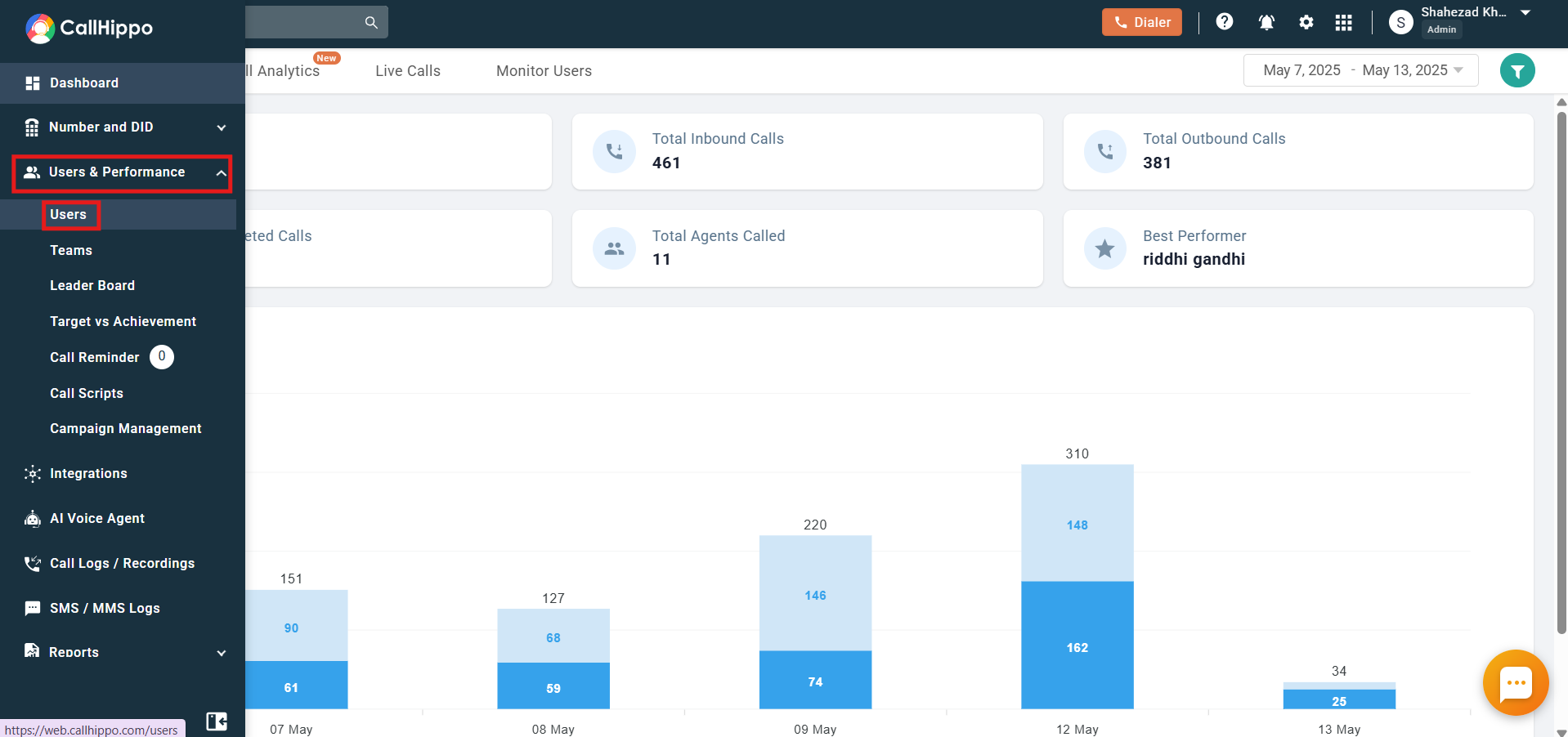This screenshot has width=1568, height=737.
Task: Click the Total Outbound Calls phone icon
Action: pos(1104,151)
